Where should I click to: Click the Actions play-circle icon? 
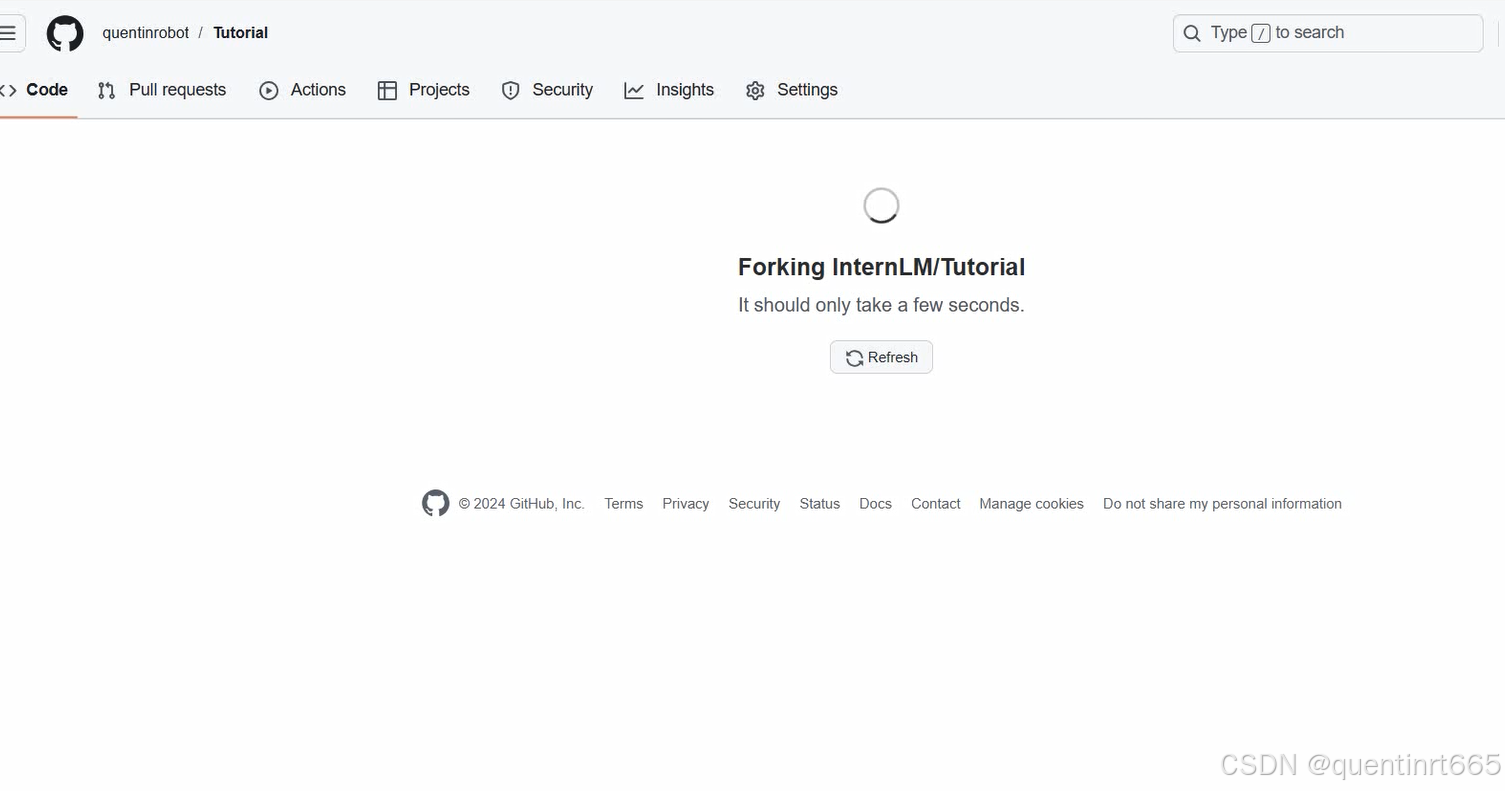click(269, 90)
